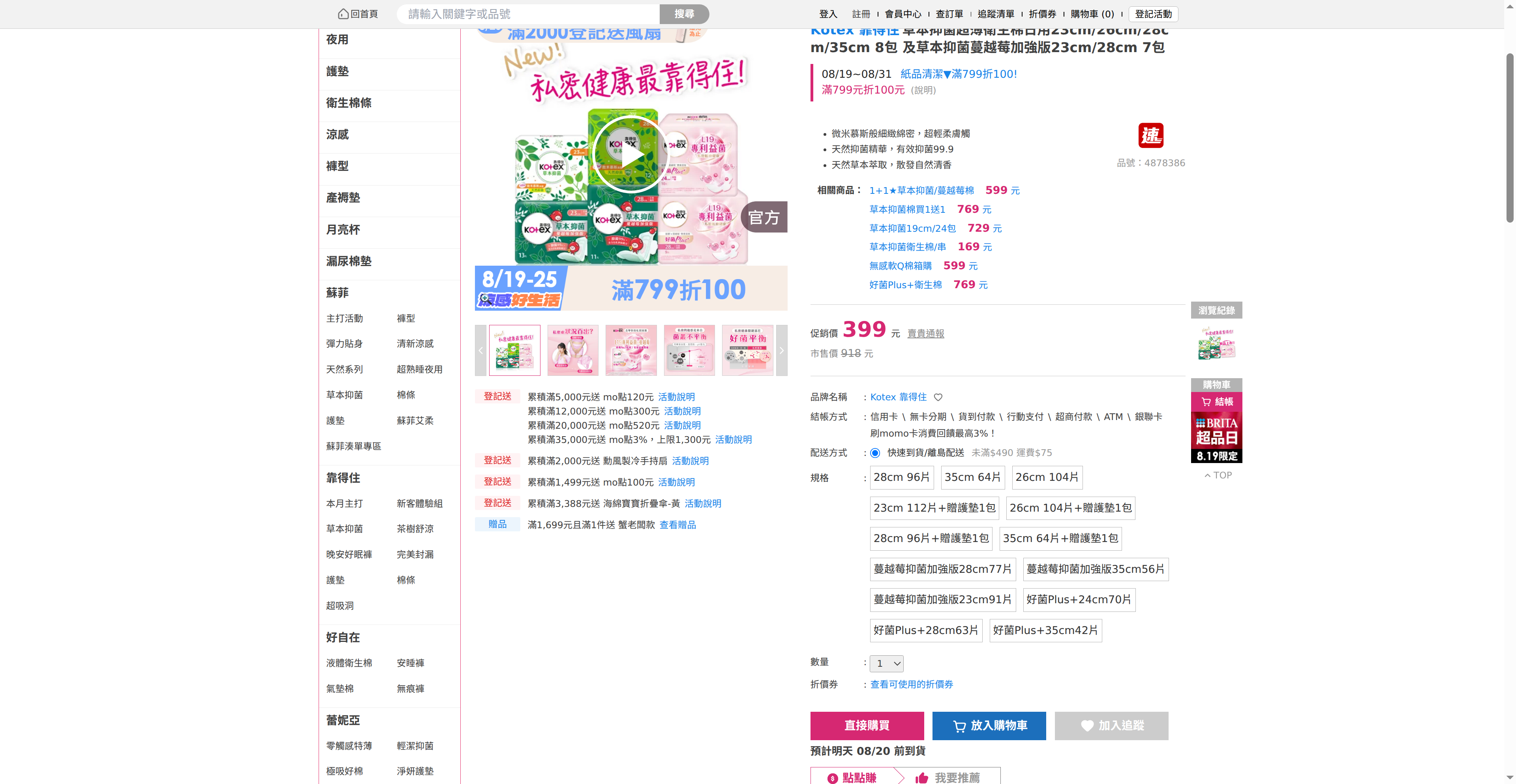The width and height of the screenshot is (1516, 784).
Task: Open 會員中心 in top navigation
Action: [x=903, y=14]
